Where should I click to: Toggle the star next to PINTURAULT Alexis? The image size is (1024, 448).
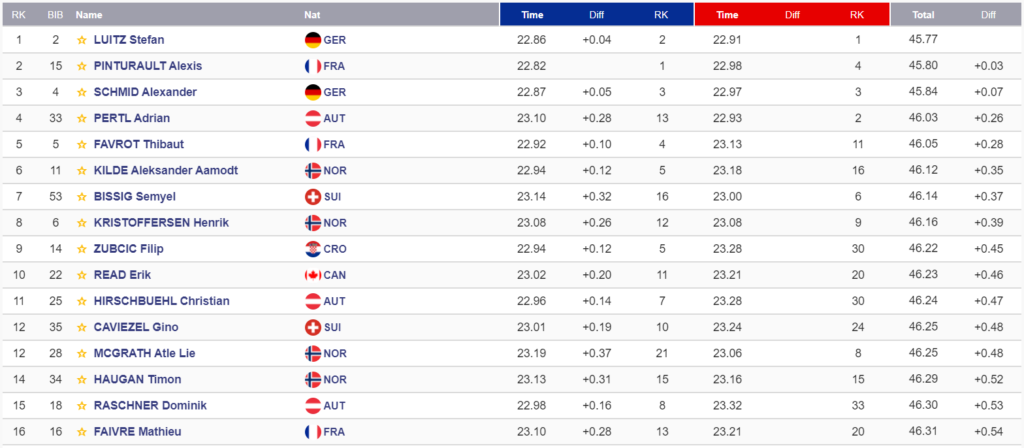pyautogui.click(x=82, y=66)
